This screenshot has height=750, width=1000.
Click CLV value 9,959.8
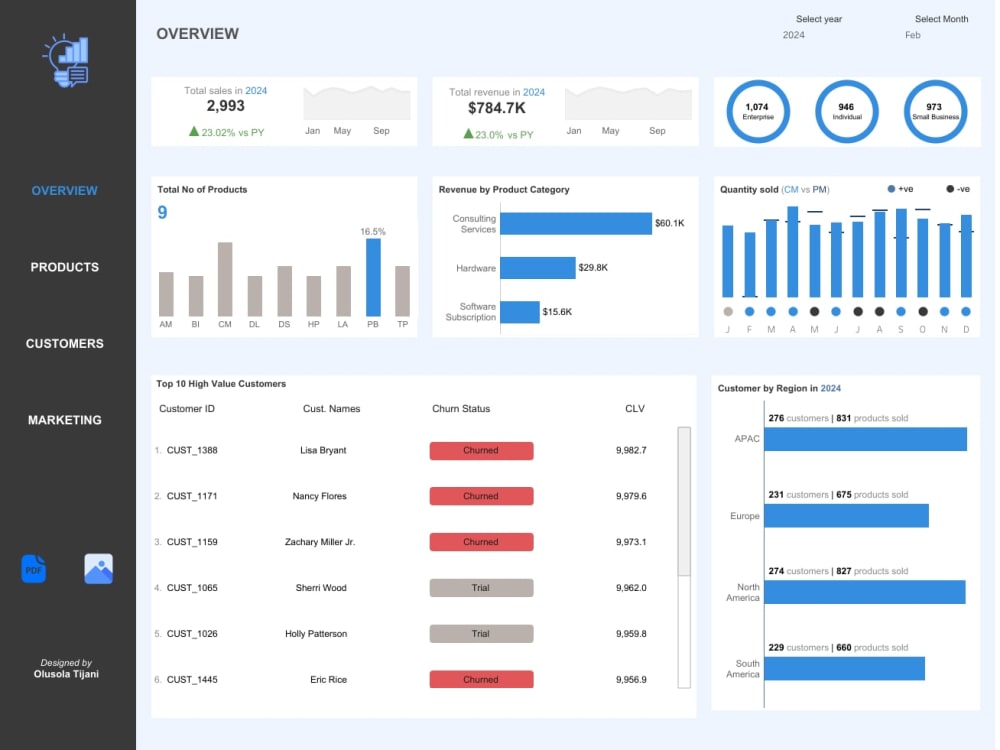(631, 634)
